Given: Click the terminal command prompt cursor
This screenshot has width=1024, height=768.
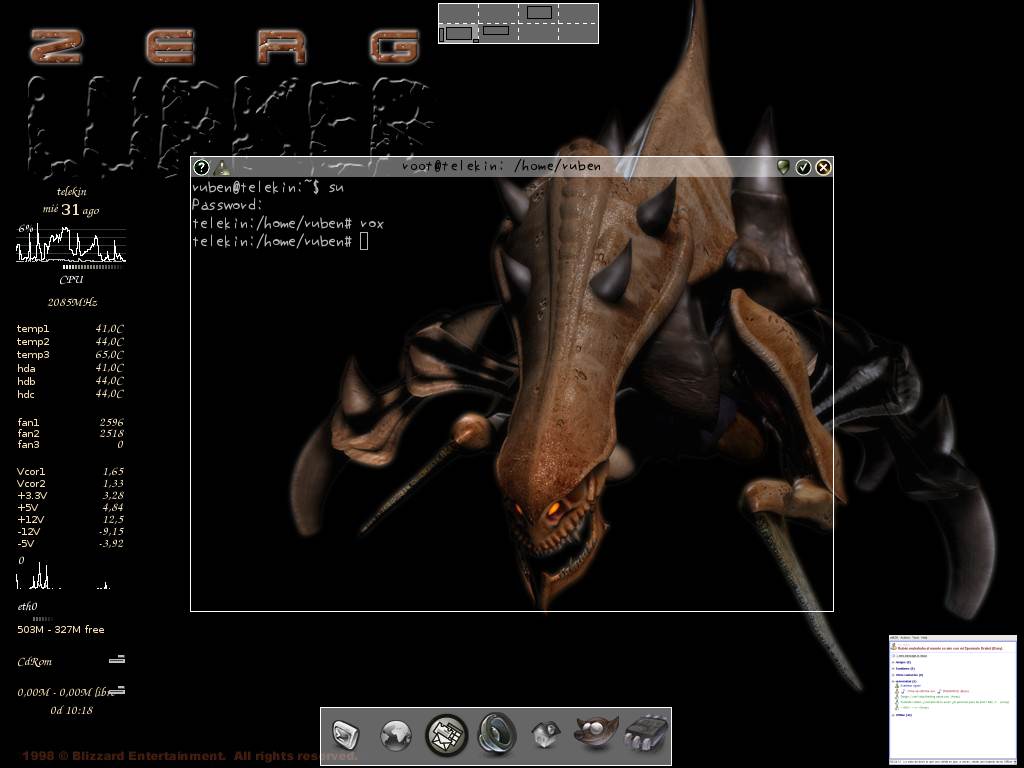Looking at the screenshot, I should (364, 242).
